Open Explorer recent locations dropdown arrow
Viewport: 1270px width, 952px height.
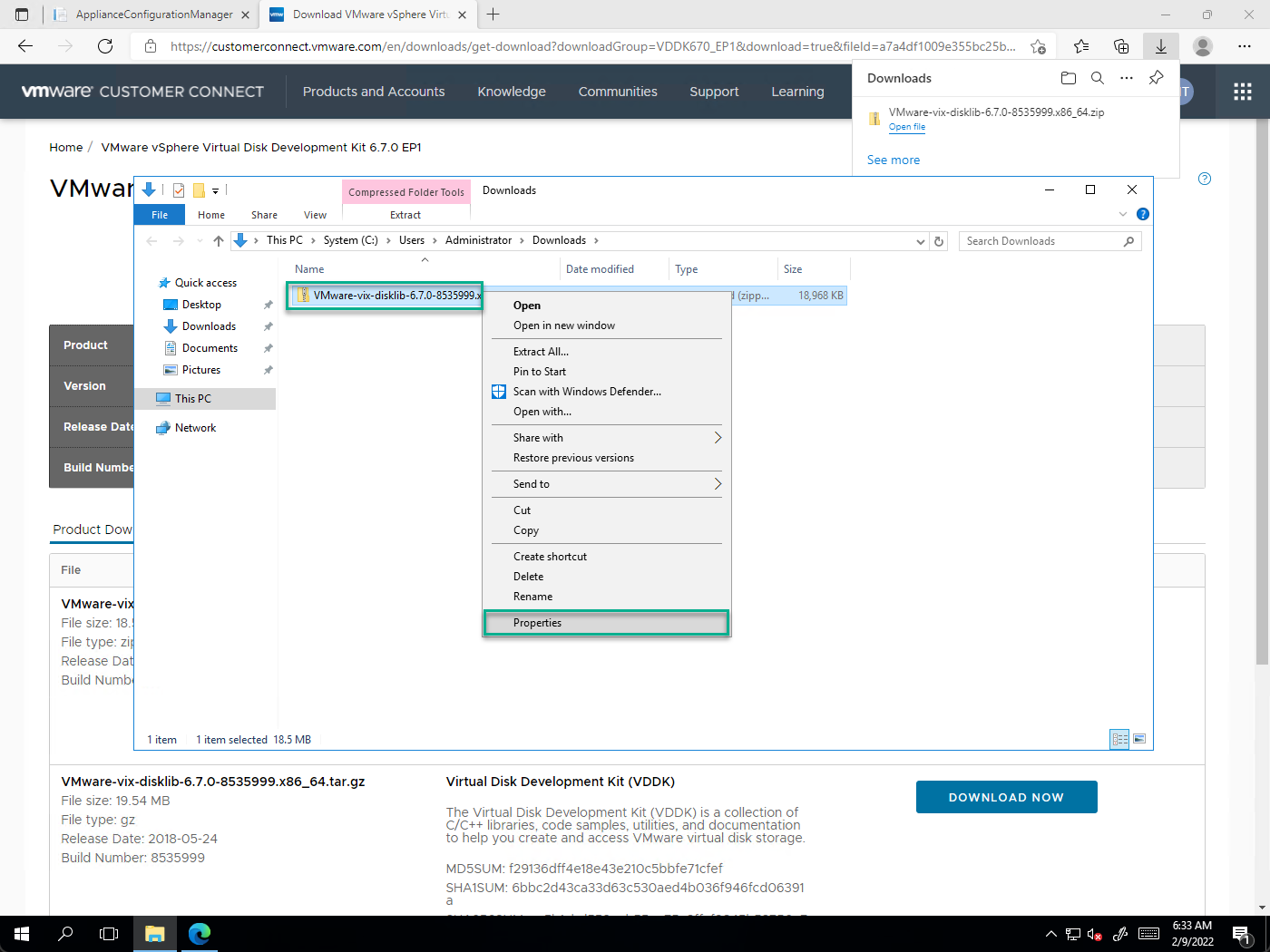pos(200,241)
